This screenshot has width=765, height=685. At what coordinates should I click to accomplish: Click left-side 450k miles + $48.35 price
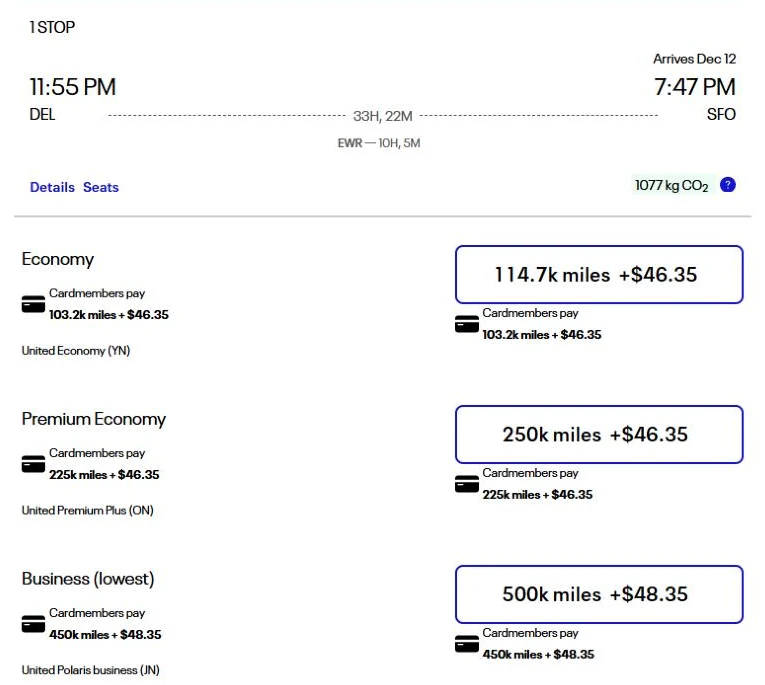105,635
